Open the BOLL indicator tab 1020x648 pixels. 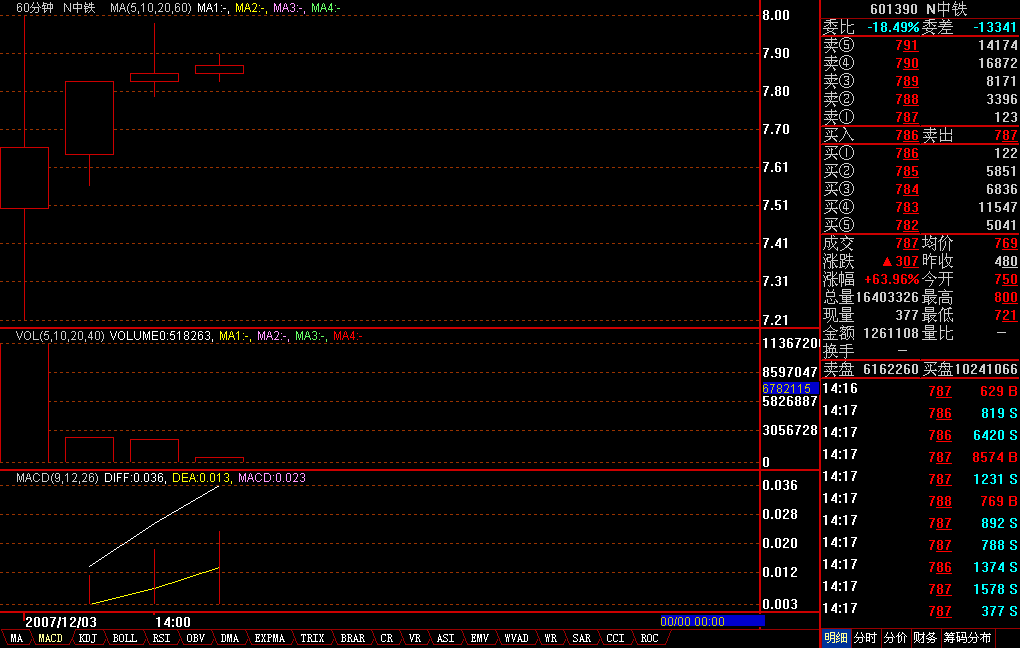click(124, 638)
